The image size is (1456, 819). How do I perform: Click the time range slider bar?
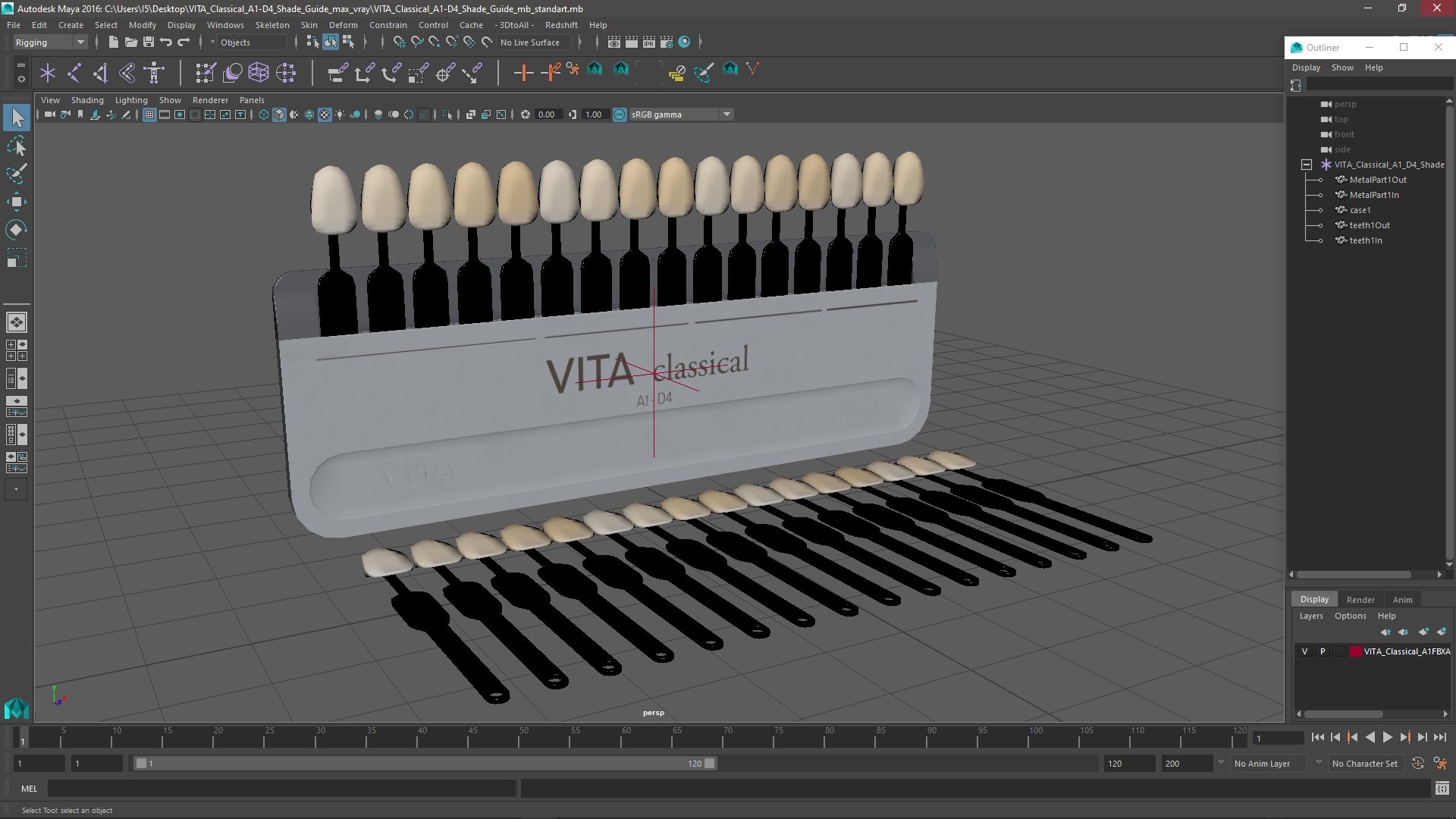click(x=425, y=764)
